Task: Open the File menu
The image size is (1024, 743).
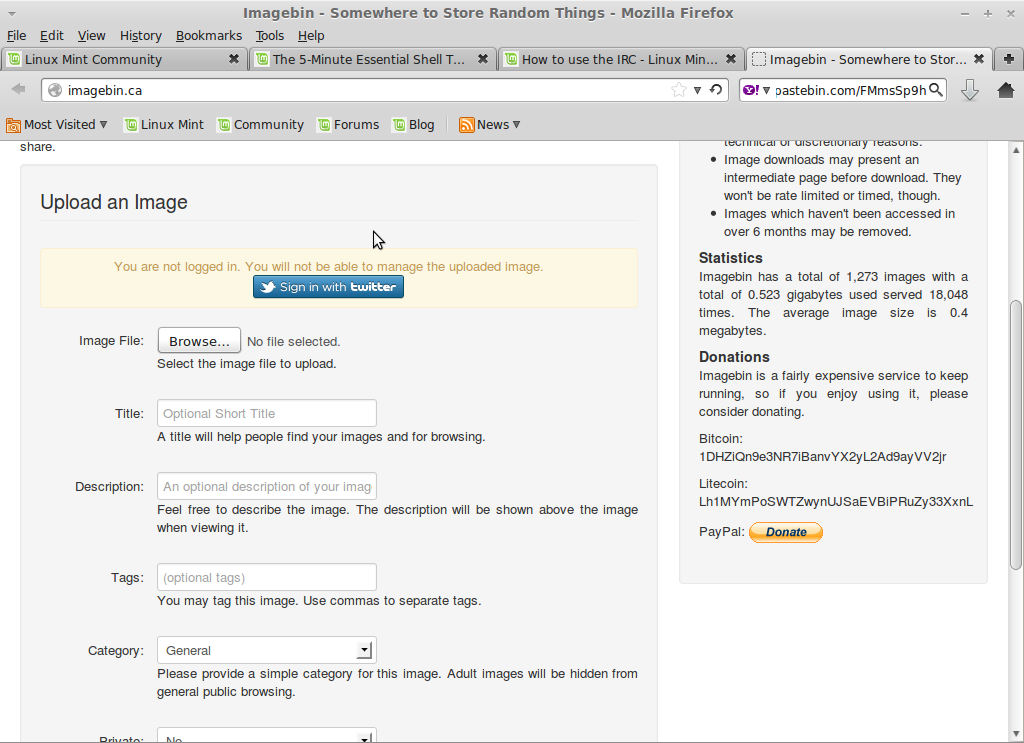Action: click(x=16, y=36)
